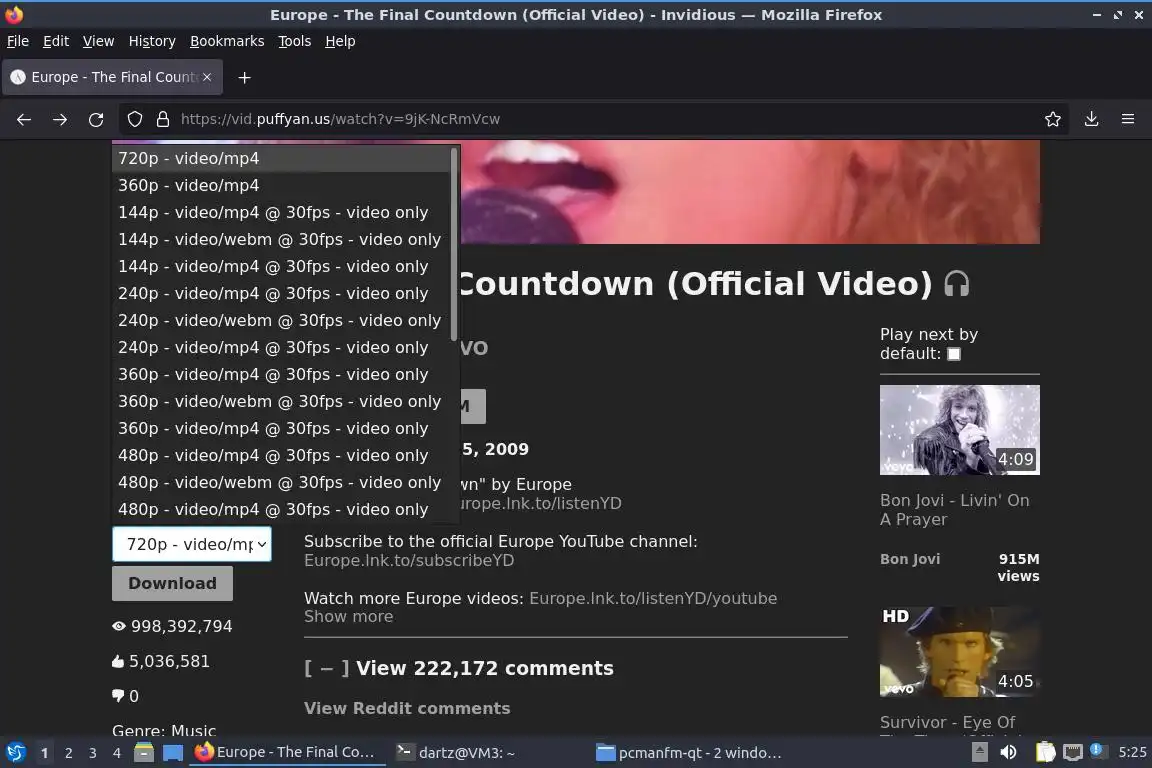The height and width of the screenshot is (768, 1152).
Task: Open the View menu
Action: 98,41
